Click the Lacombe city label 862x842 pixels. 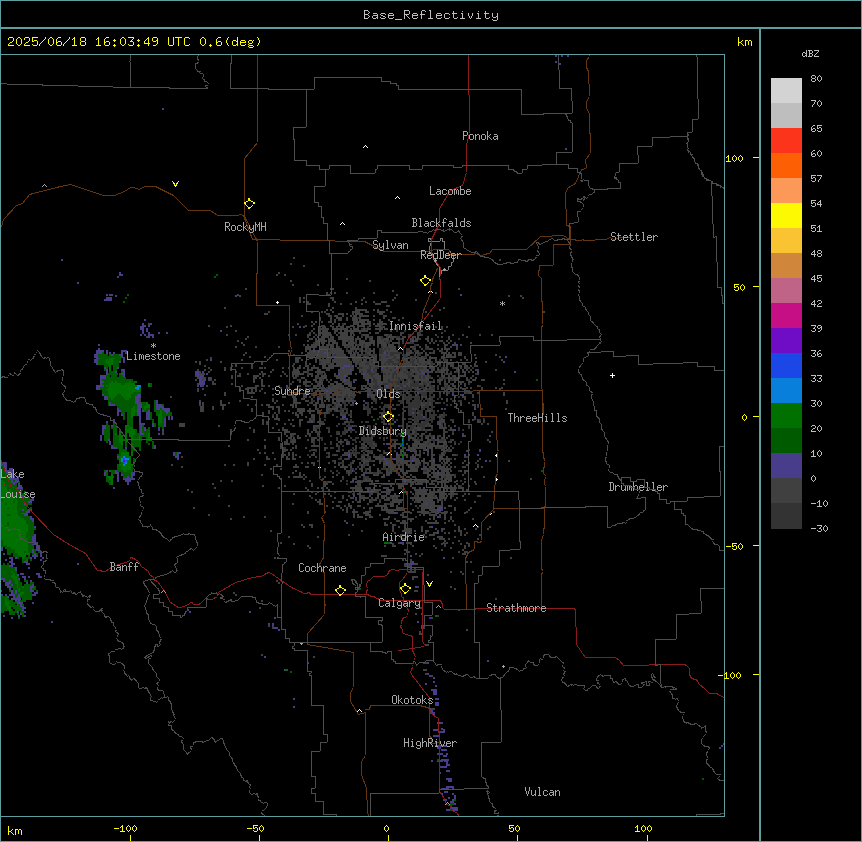click(450, 191)
